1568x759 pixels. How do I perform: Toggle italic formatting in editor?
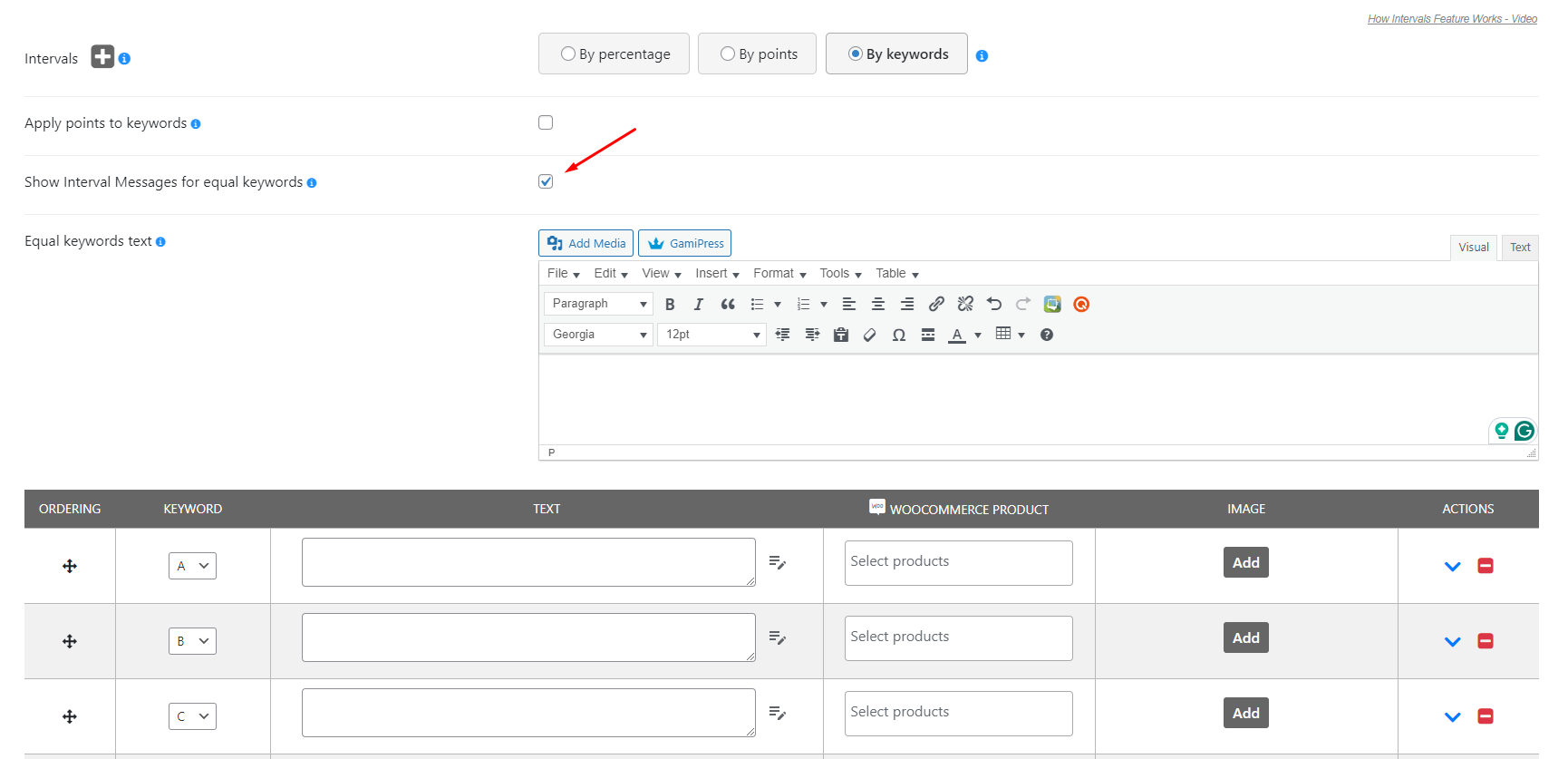pos(698,305)
